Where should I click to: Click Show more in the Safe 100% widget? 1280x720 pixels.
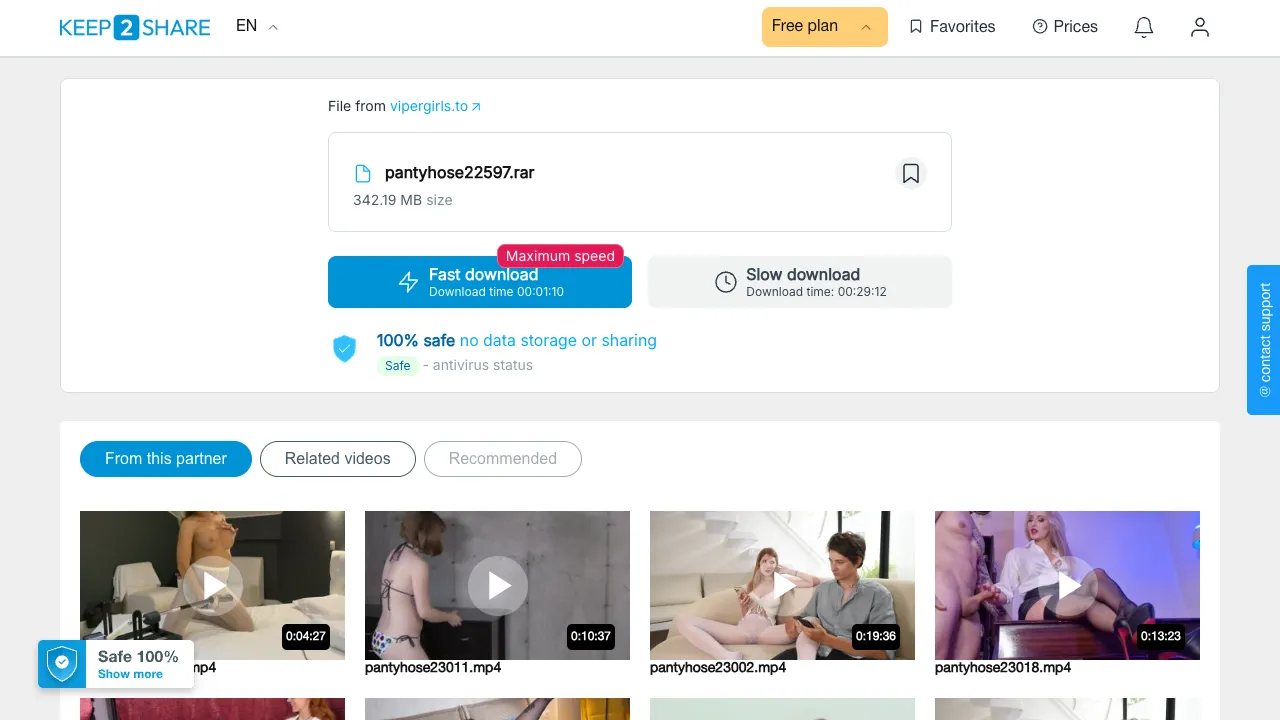pos(130,674)
